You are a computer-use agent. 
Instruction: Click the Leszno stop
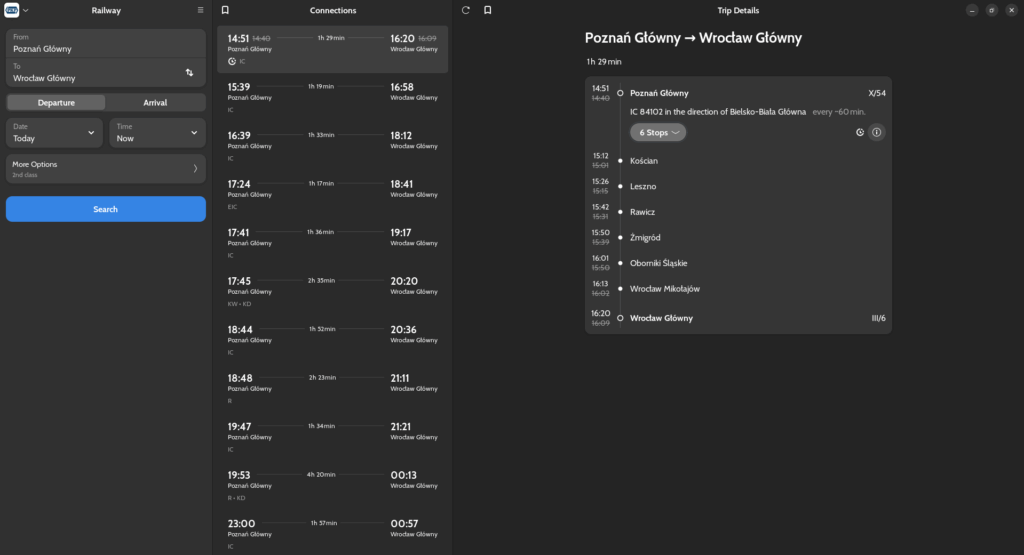tap(643, 186)
